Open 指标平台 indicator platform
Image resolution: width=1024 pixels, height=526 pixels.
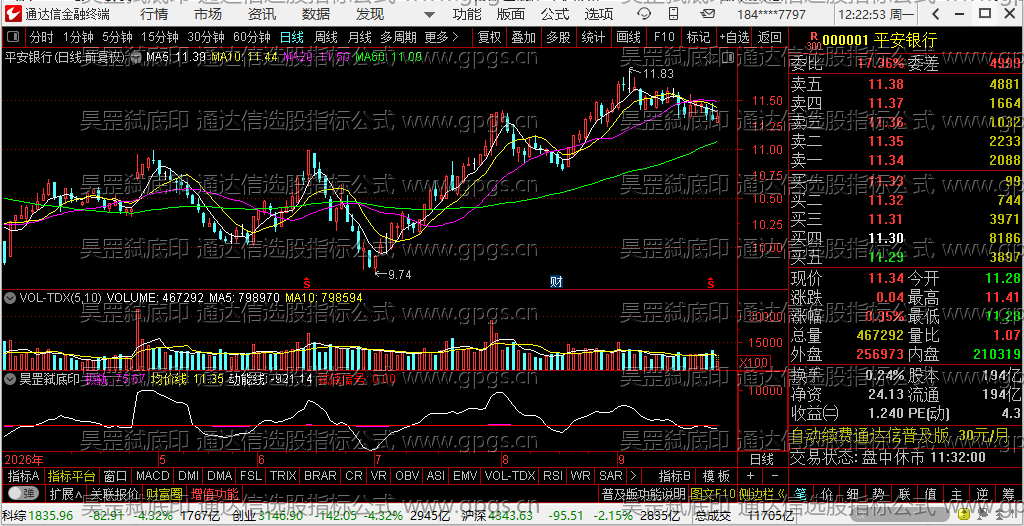coord(71,475)
